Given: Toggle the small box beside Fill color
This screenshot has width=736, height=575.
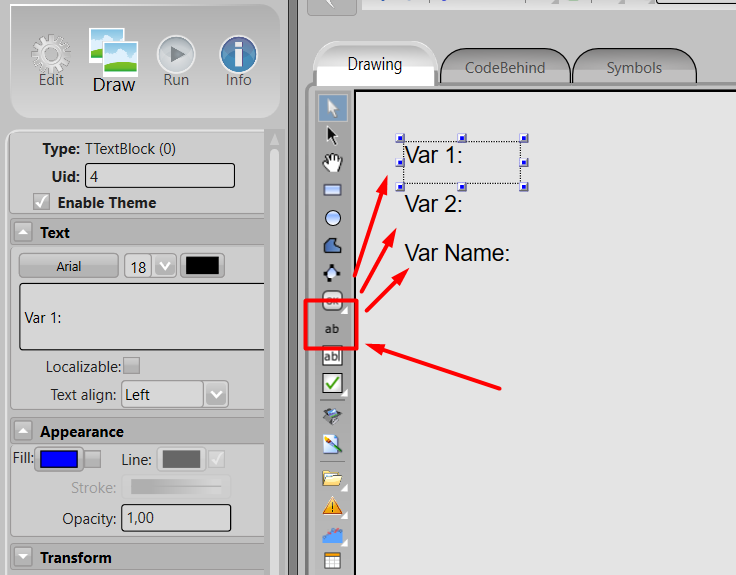Looking at the screenshot, I should click(92, 459).
